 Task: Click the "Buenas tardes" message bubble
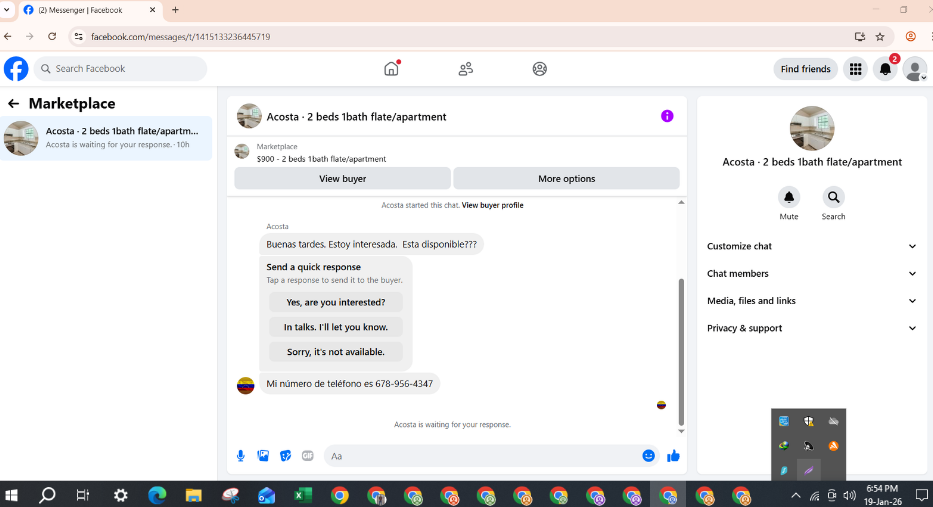click(x=371, y=245)
